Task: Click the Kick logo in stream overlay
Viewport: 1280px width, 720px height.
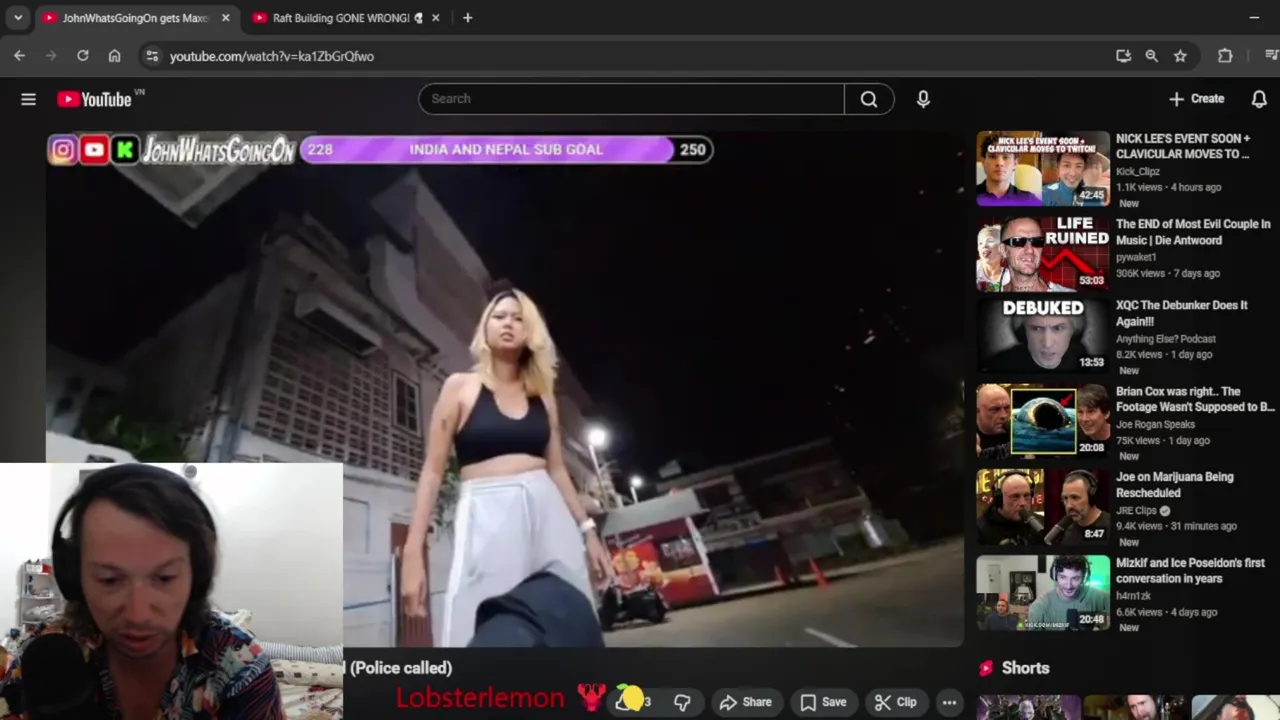Action: point(125,150)
